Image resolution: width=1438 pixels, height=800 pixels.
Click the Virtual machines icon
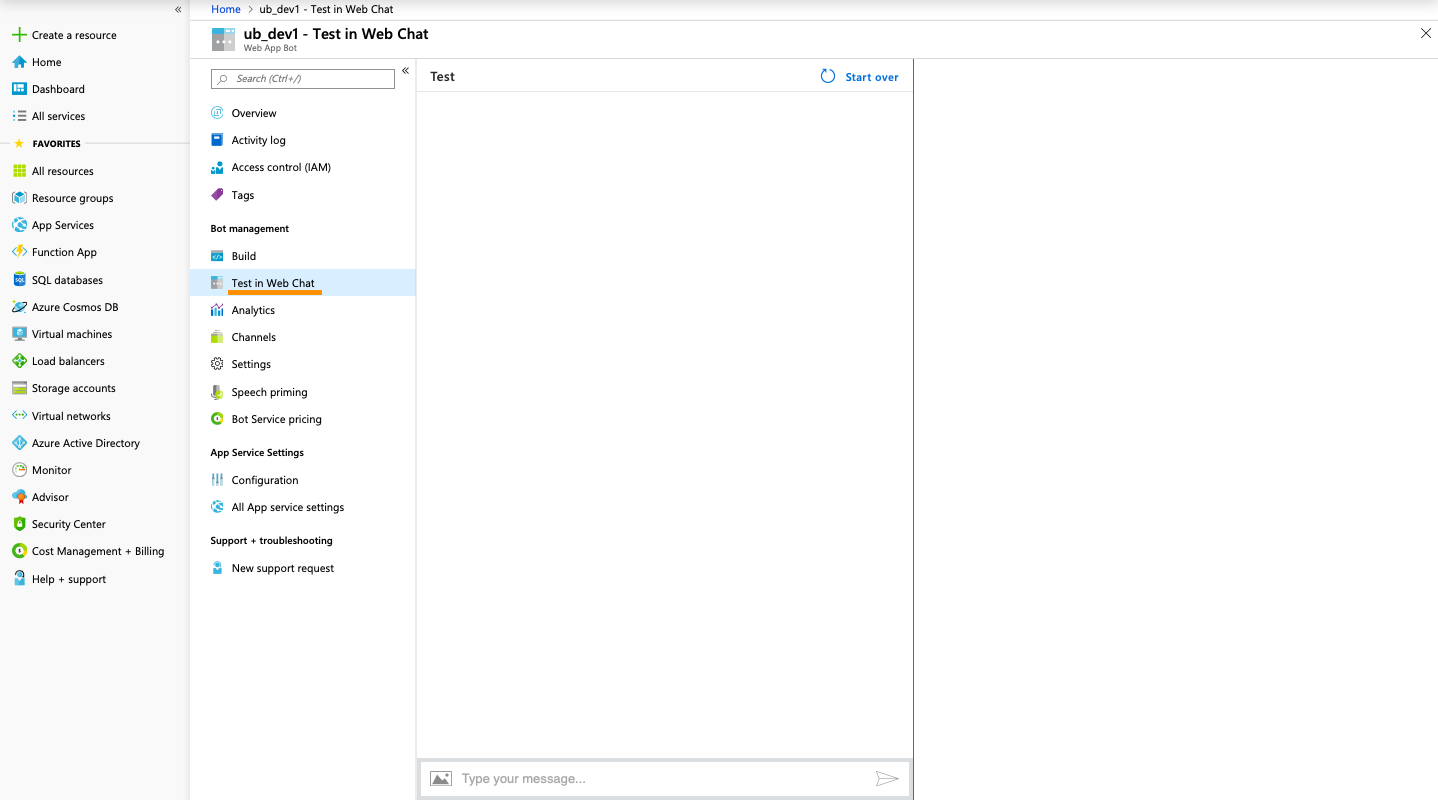pyautogui.click(x=19, y=334)
